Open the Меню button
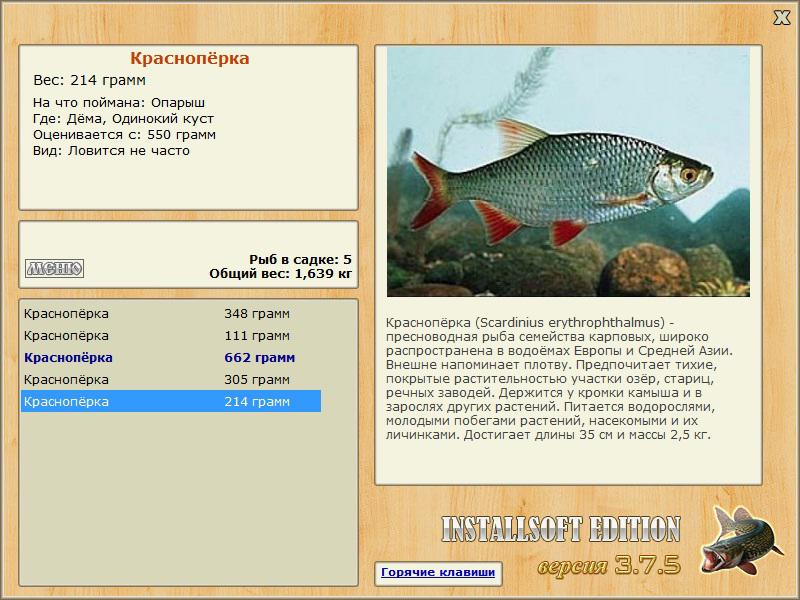 click(x=54, y=268)
